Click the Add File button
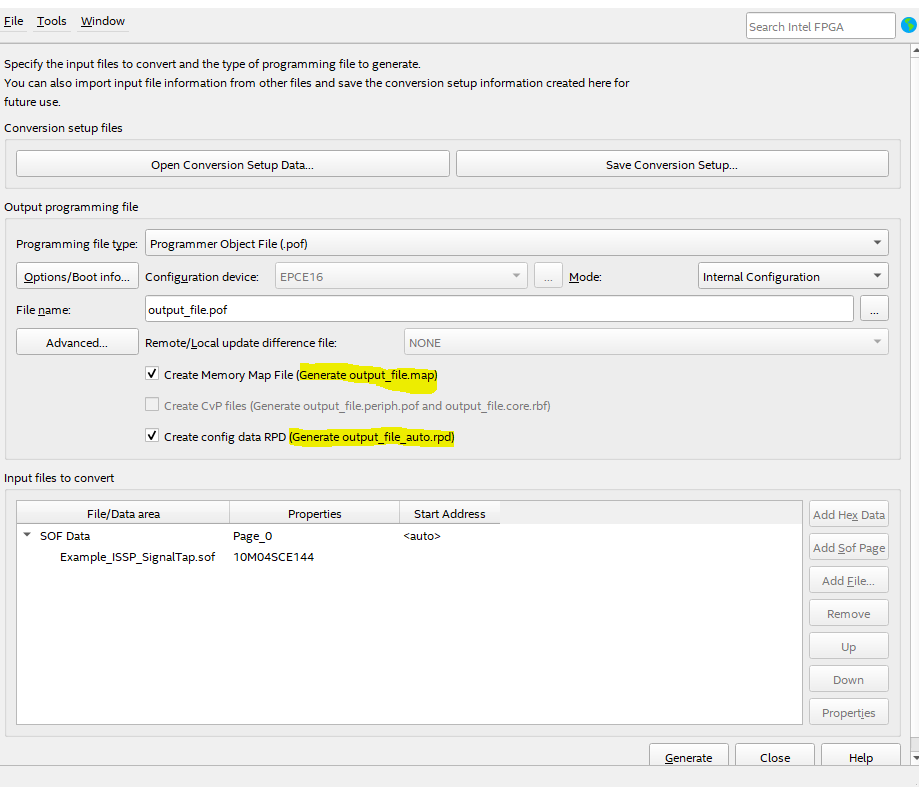Image resolution: width=919 pixels, height=787 pixels. (849, 580)
